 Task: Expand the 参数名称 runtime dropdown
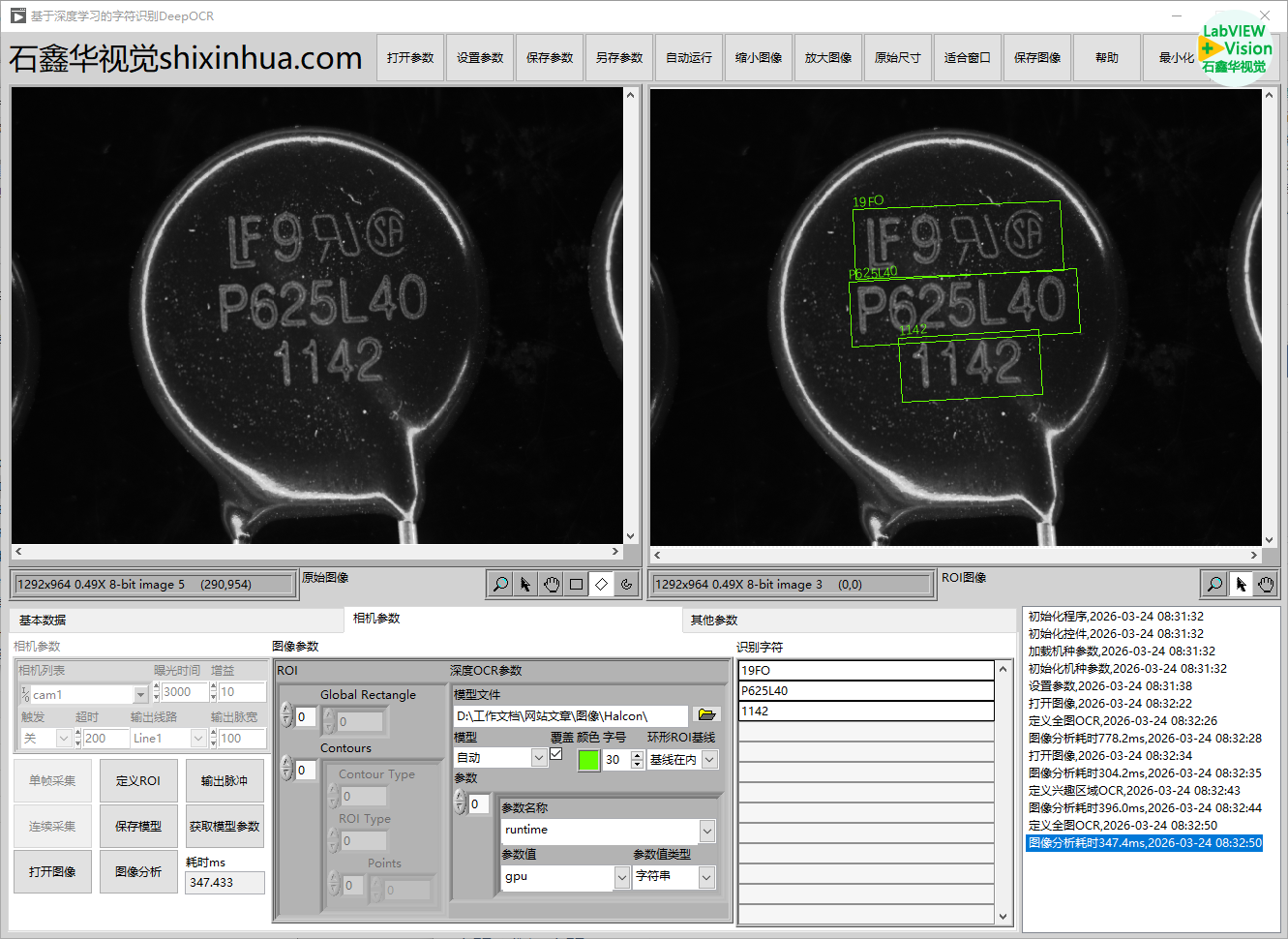[x=707, y=831]
